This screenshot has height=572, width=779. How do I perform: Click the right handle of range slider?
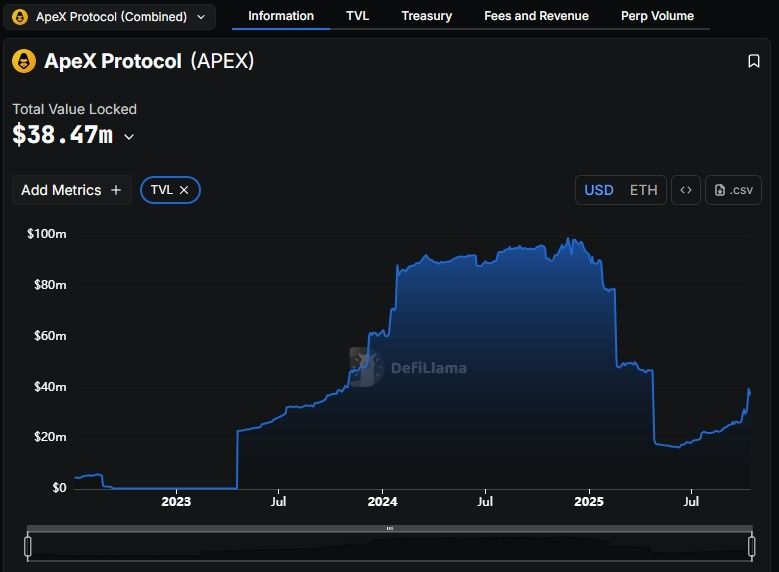(x=751, y=546)
